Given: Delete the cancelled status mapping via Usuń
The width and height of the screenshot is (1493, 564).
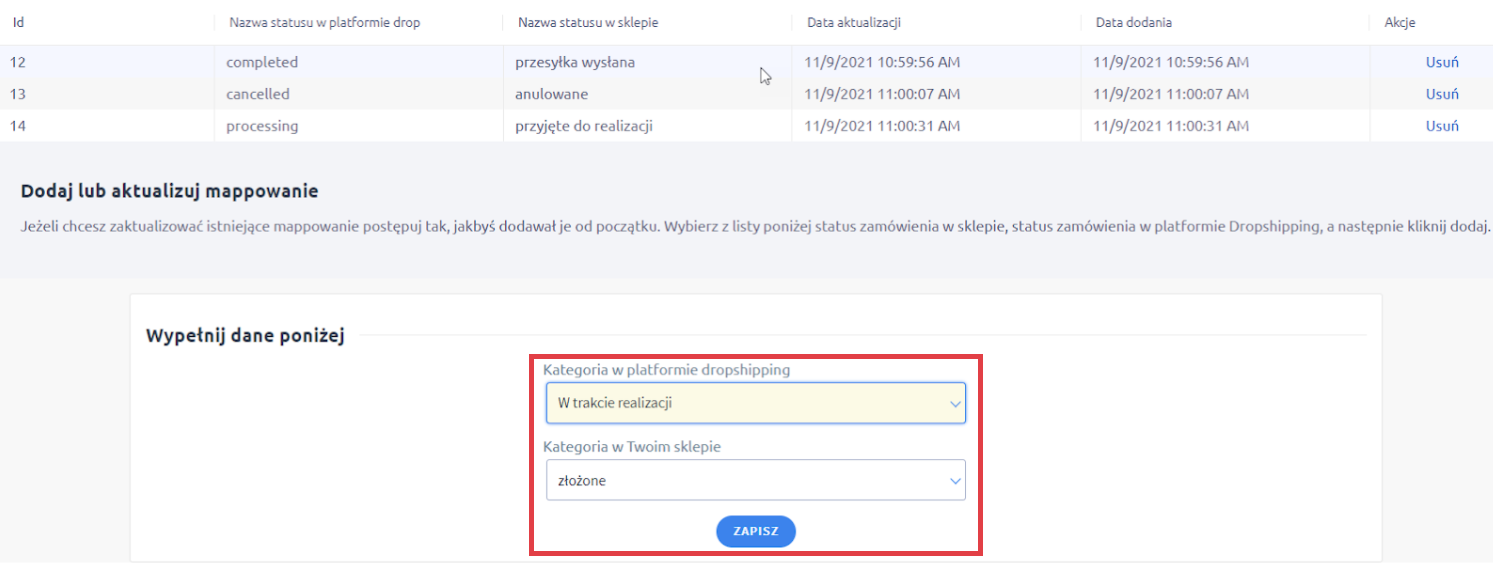Looking at the screenshot, I should (x=1441, y=94).
